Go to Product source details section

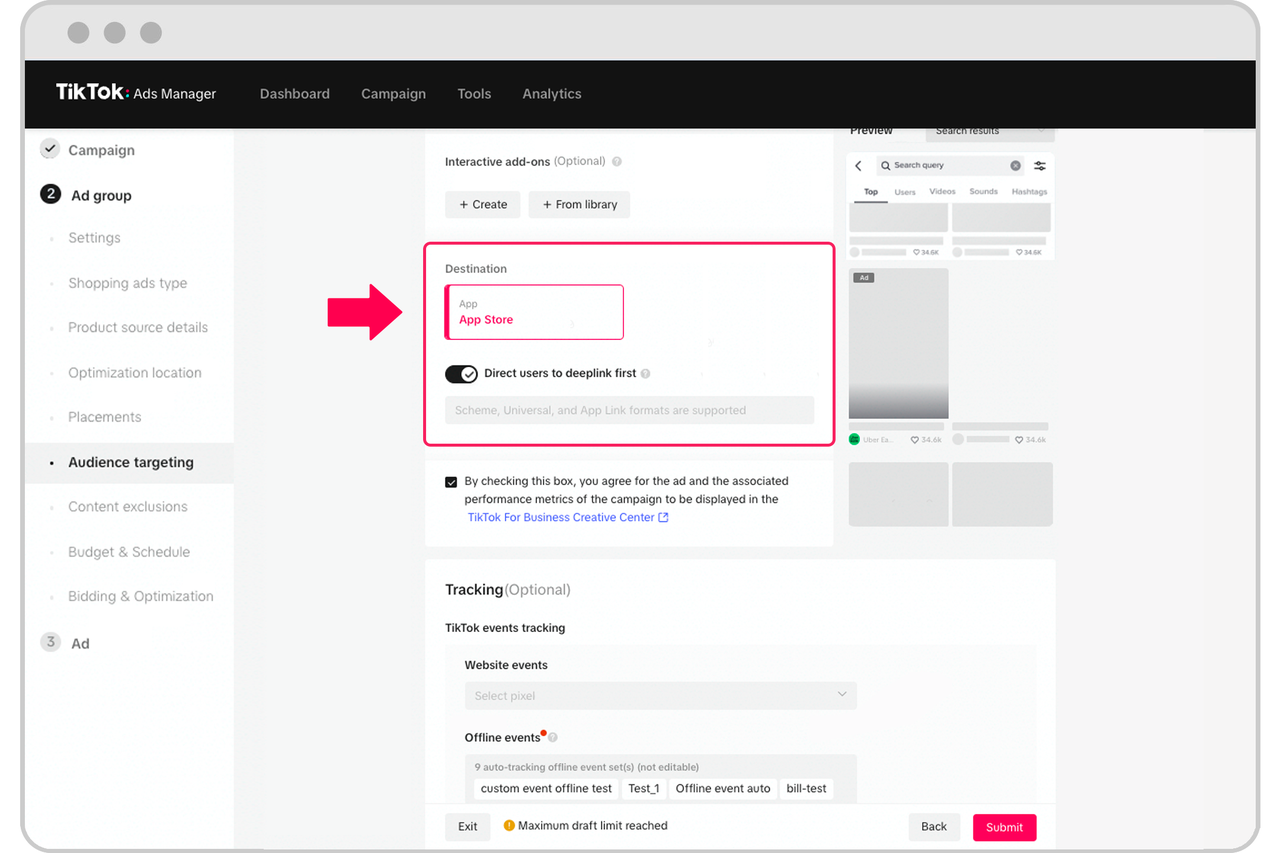click(138, 327)
